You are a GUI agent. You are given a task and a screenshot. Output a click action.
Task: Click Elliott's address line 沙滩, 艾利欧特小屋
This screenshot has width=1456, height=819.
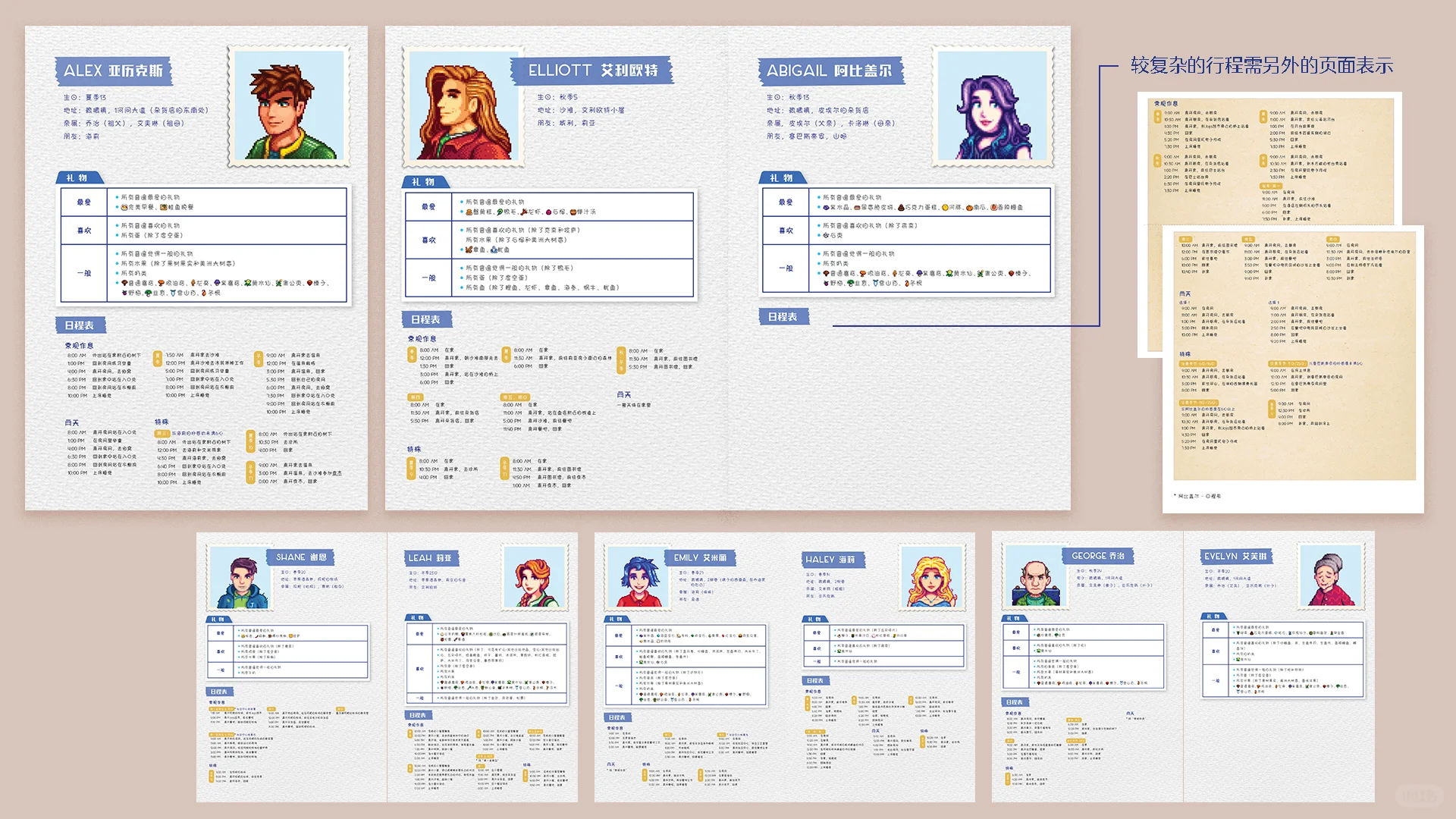click(x=581, y=110)
